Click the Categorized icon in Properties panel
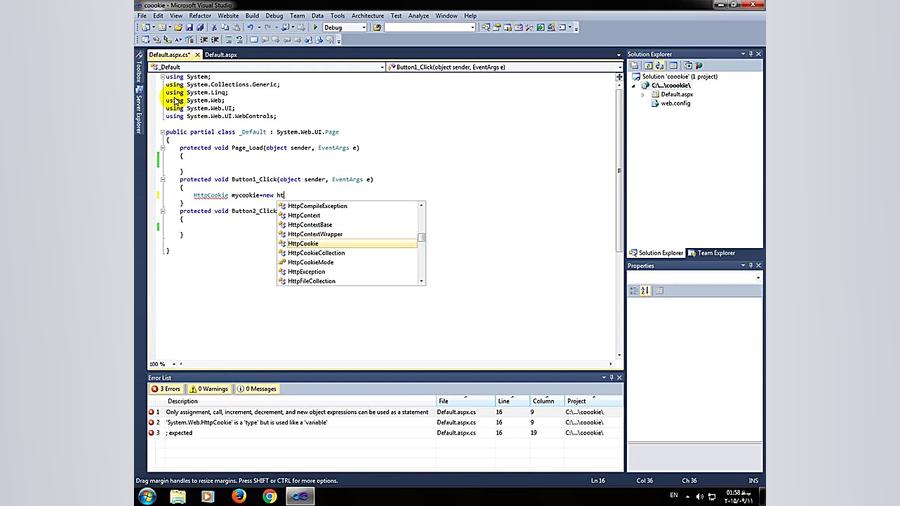 click(x=634, y=290)
